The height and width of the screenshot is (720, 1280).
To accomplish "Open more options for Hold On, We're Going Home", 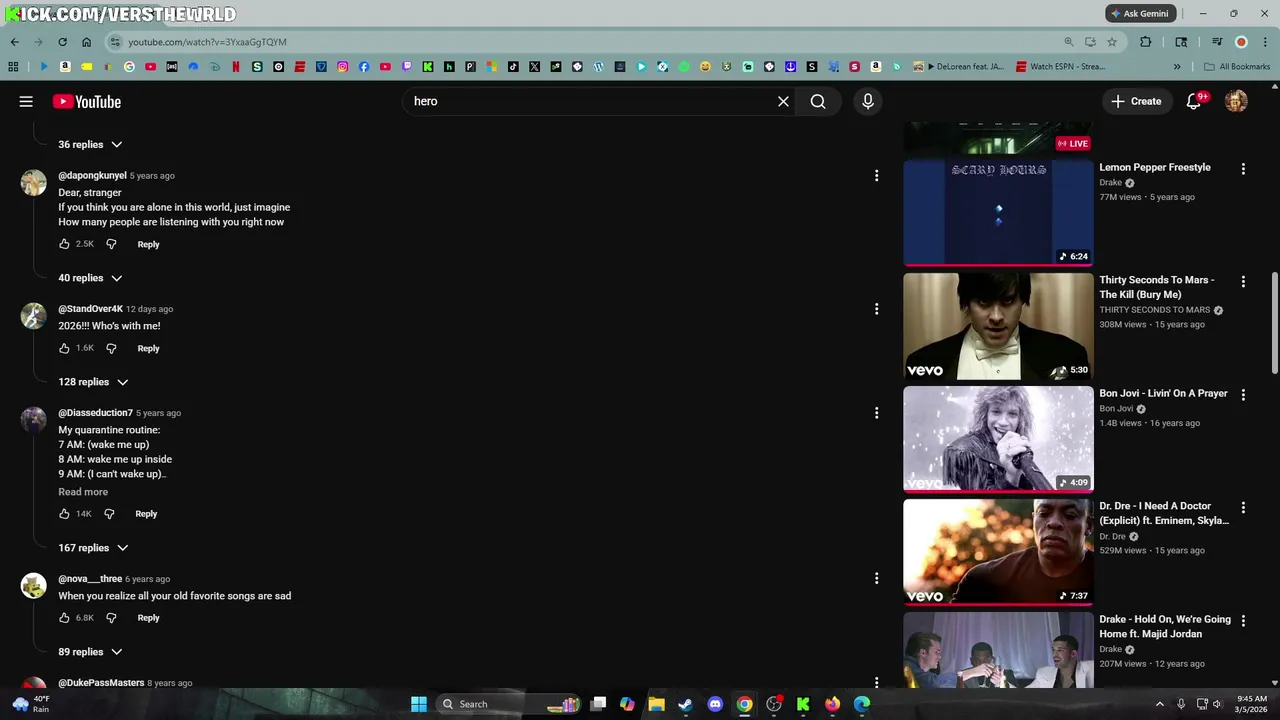I will pos(1243,621).
